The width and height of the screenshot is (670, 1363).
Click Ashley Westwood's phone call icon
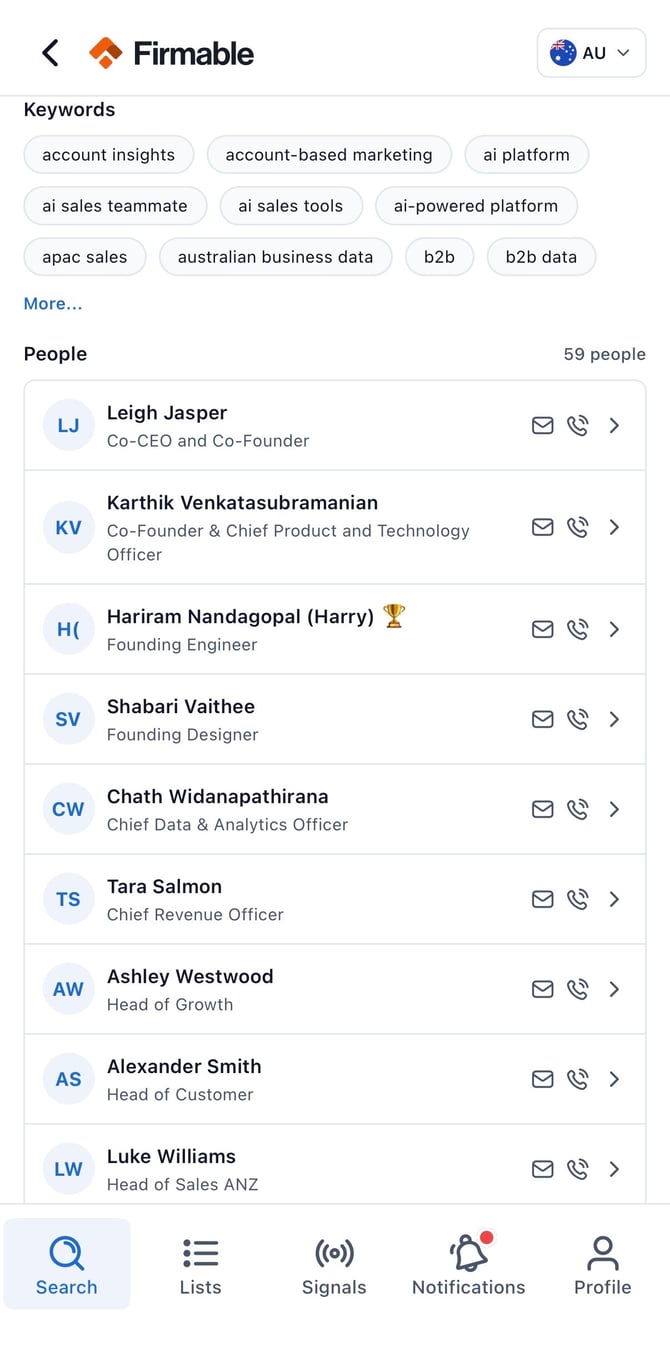coord(578,989)
